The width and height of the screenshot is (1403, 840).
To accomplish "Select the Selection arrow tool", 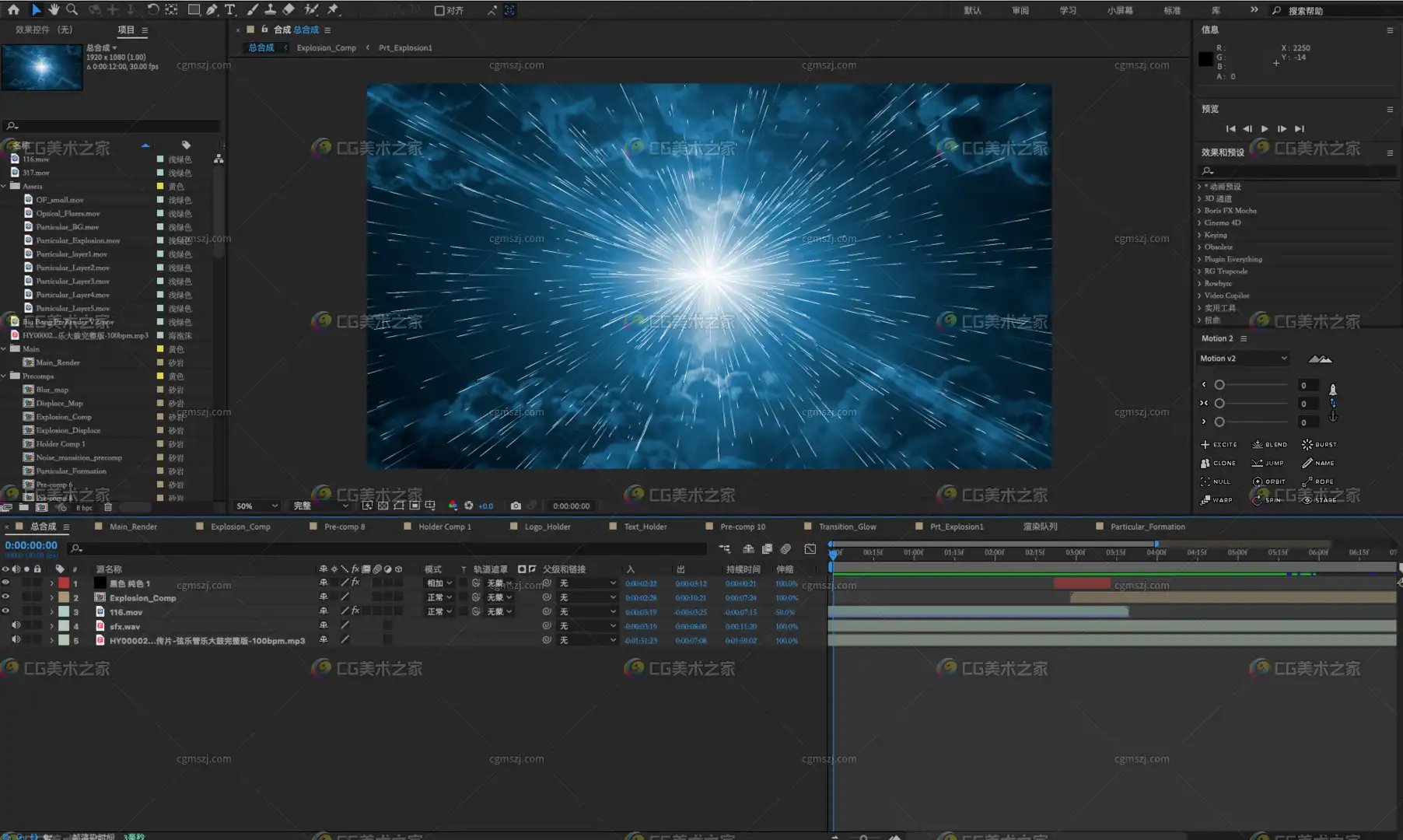I will point(36,9).
